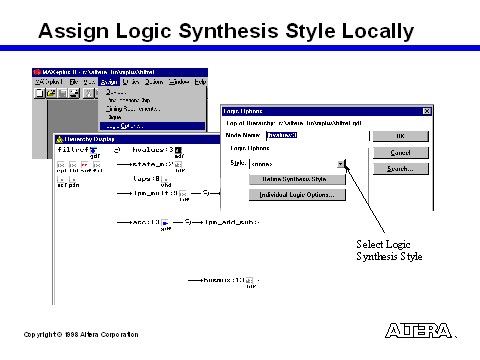
Task: Open the Style dropdown arrow
Action: click(340, 164)
